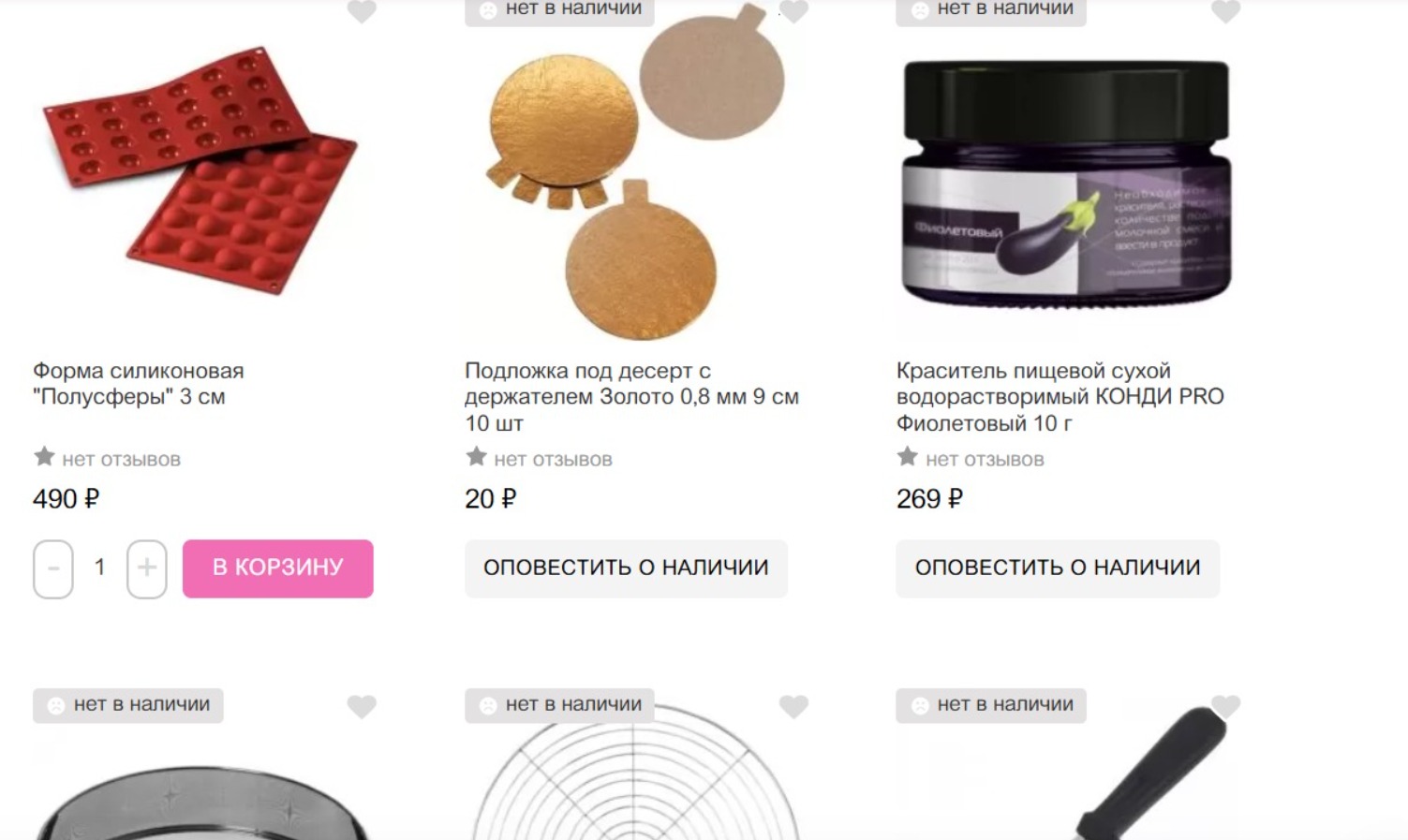Click heart on bottom-left baking ring product

point(362,706)
